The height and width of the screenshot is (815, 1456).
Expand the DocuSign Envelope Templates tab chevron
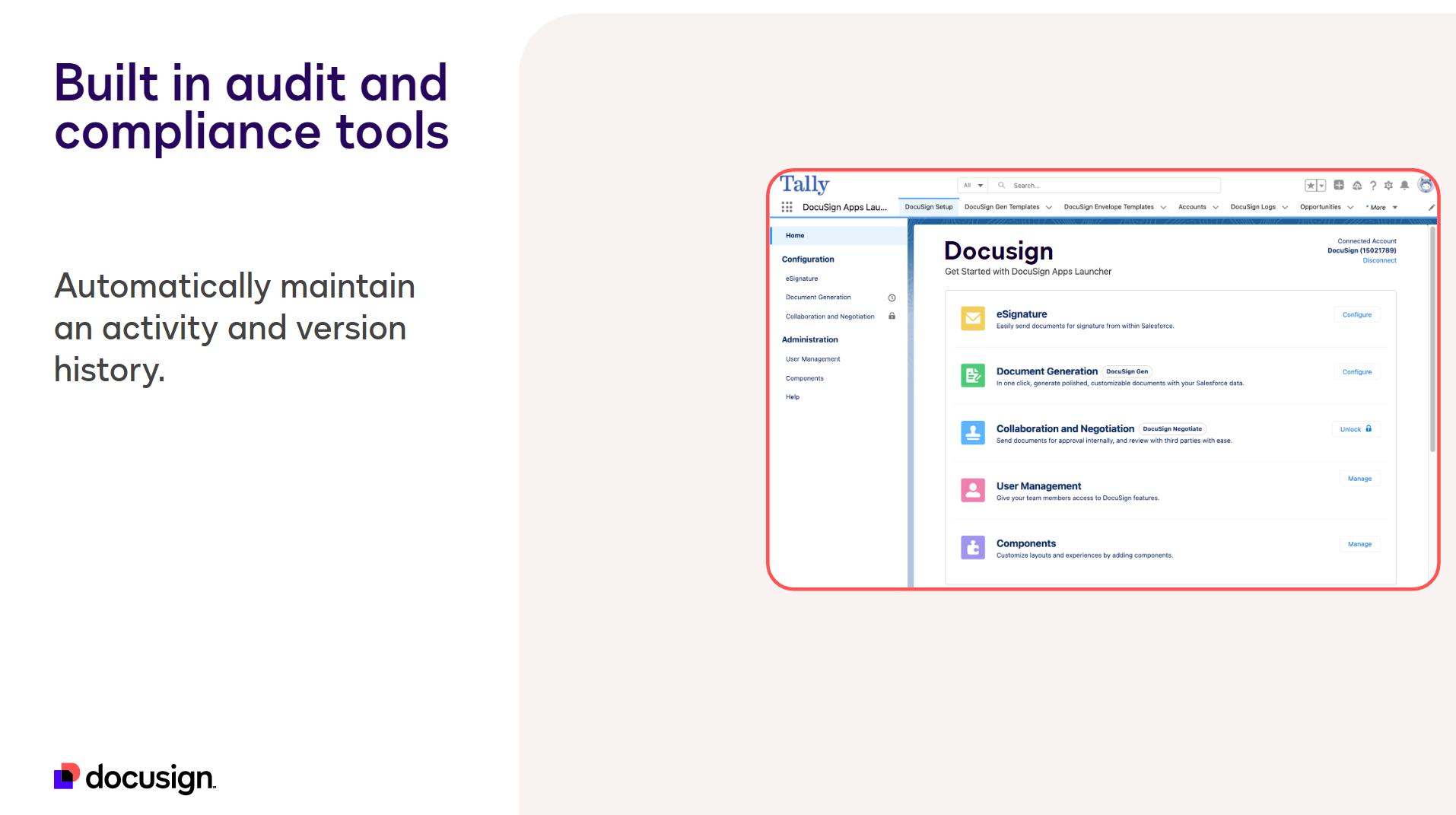coord(1163,207)
